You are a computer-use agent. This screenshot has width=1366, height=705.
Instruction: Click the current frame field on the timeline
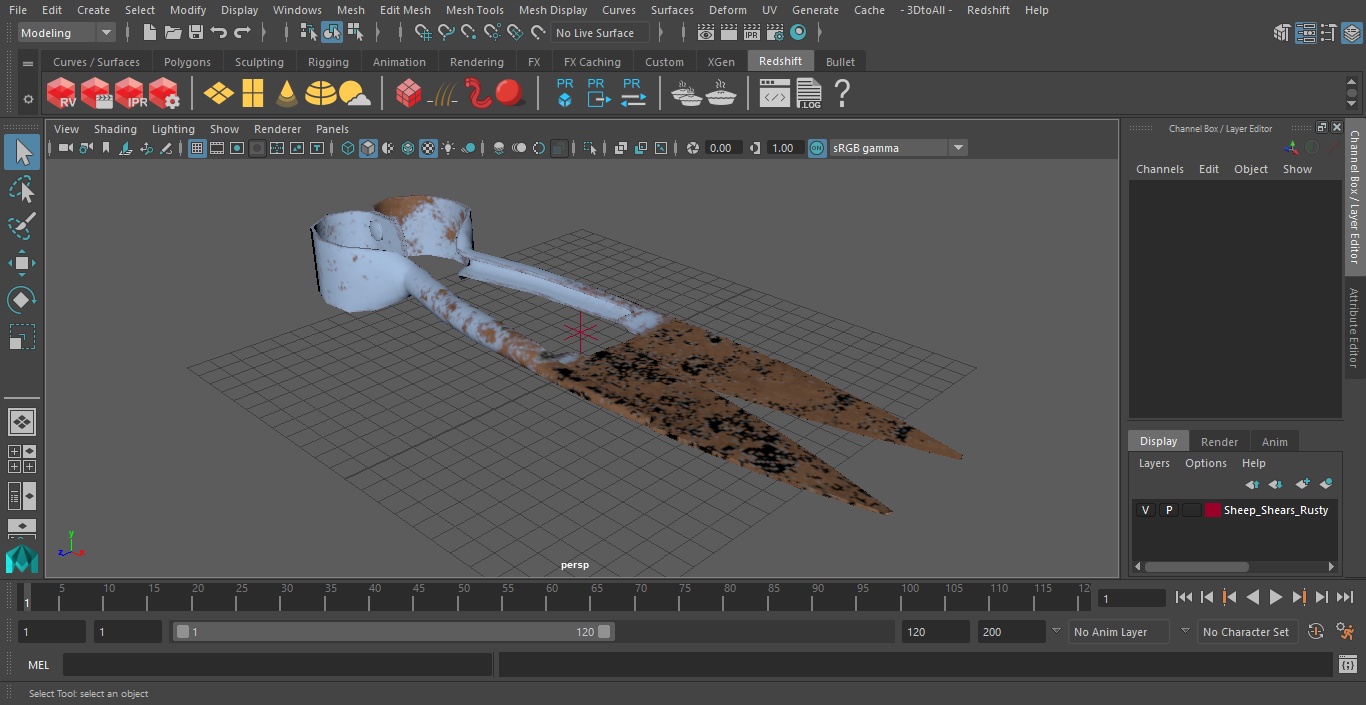[1131, 598]
